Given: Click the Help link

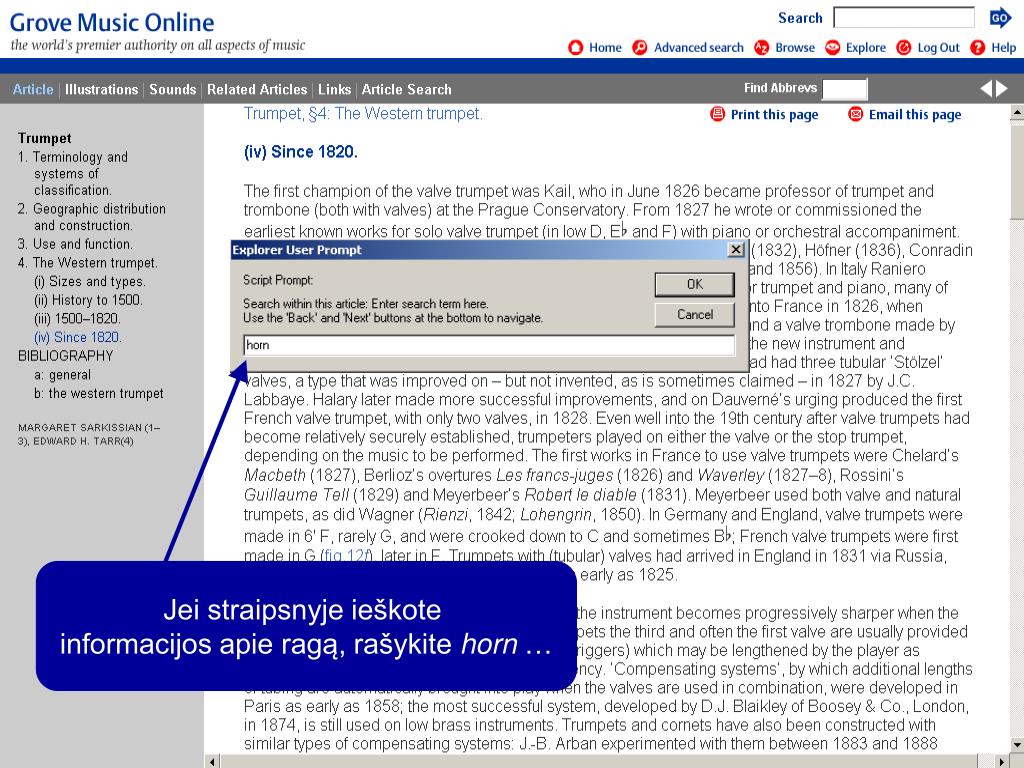Looking at the screenshot, I should click(1003, 48).
